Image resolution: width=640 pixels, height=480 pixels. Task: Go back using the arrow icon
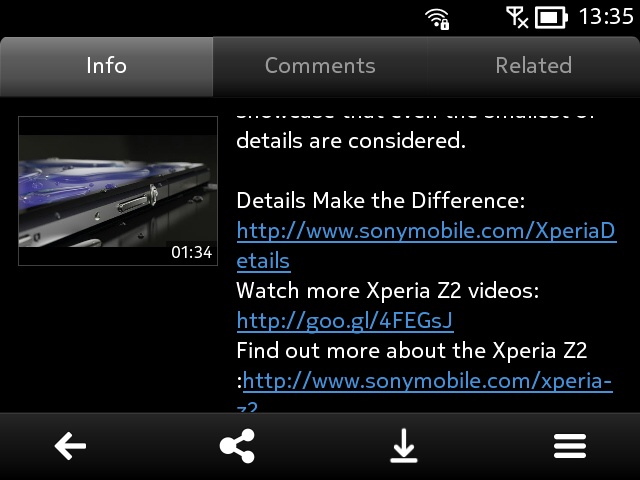[70, 446]
